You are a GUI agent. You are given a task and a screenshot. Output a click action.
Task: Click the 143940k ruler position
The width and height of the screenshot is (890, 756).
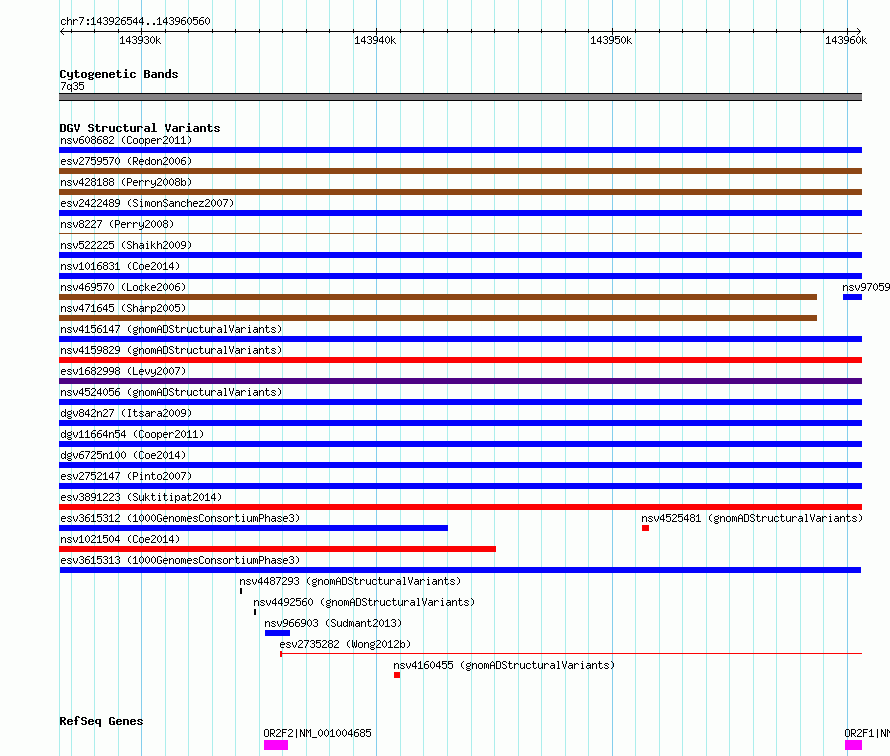pyautogui.click(x=375, y=40)
